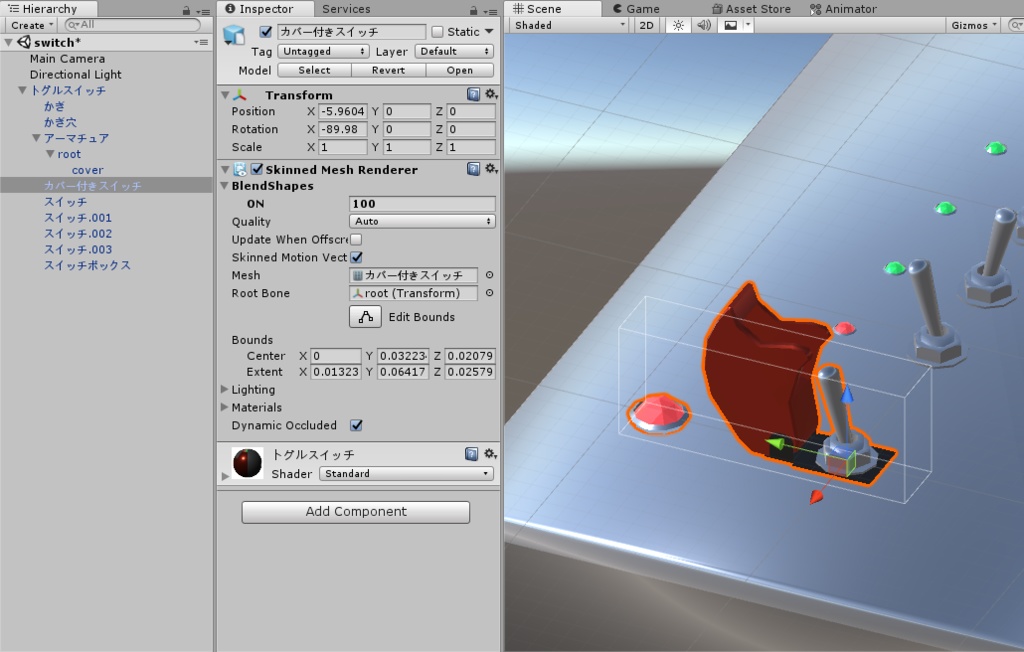Click the Mesh object picker circle
Viewport: 1024px width, 652px height.
489,275
